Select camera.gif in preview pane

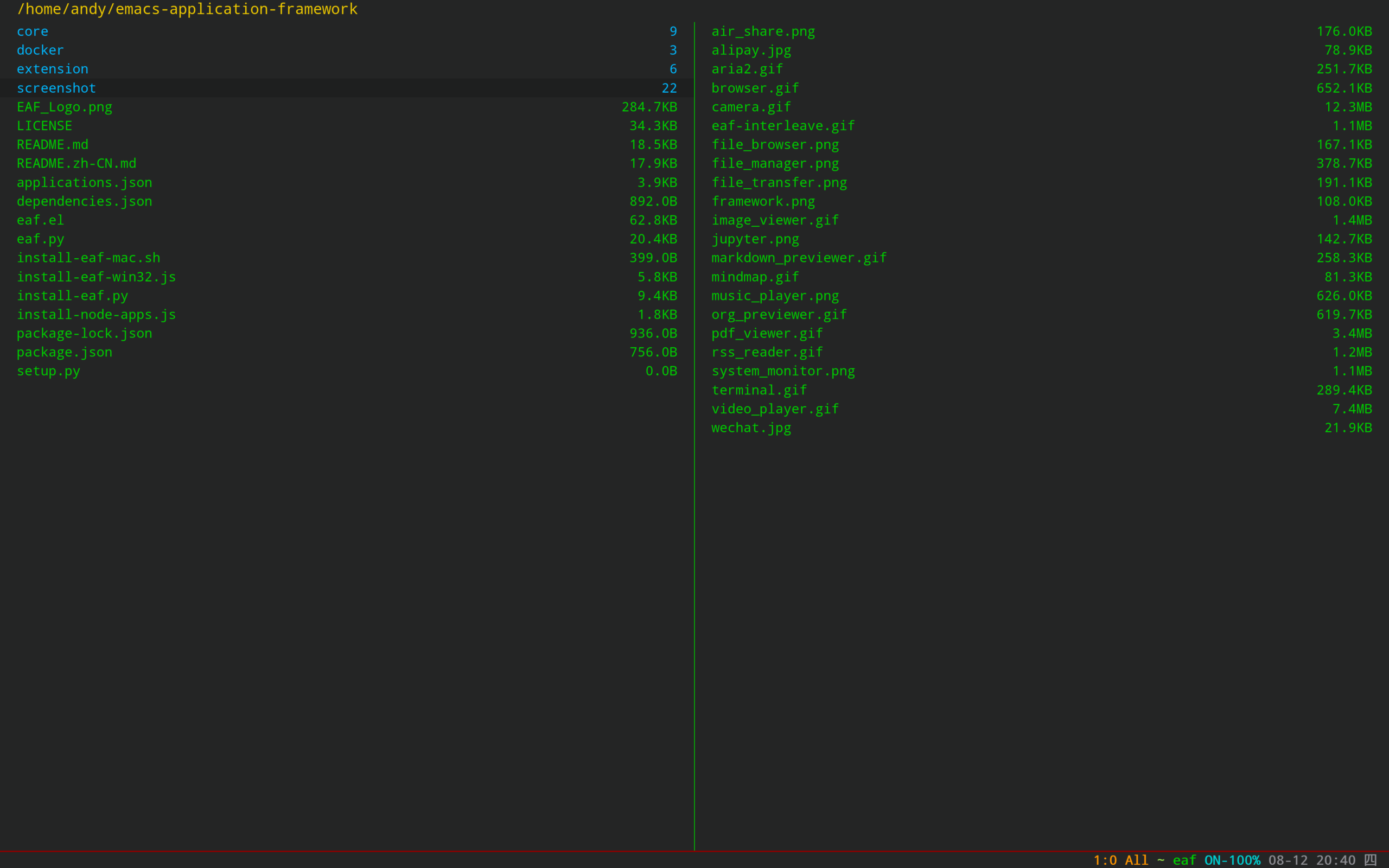click(x=751, y=107)
